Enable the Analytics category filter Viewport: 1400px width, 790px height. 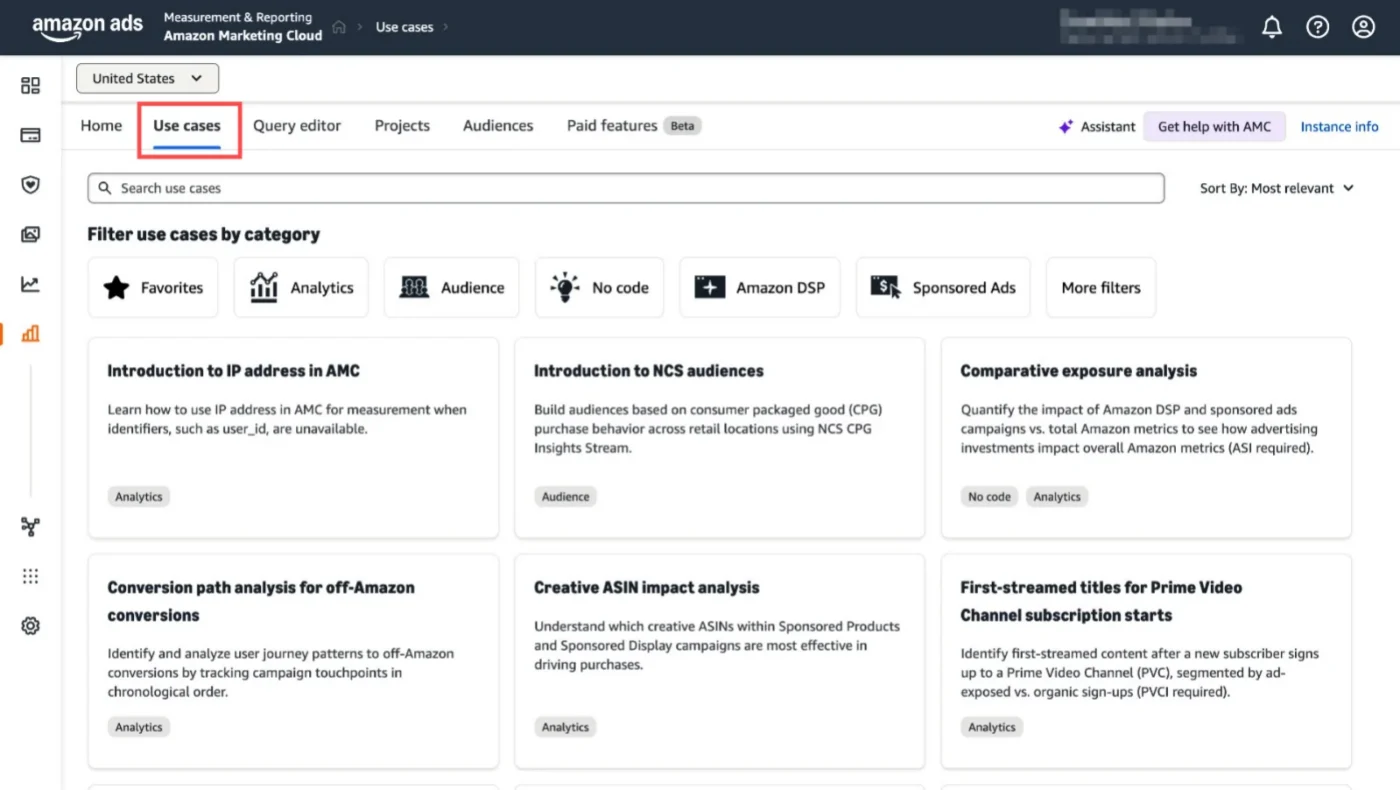(301, 287)
